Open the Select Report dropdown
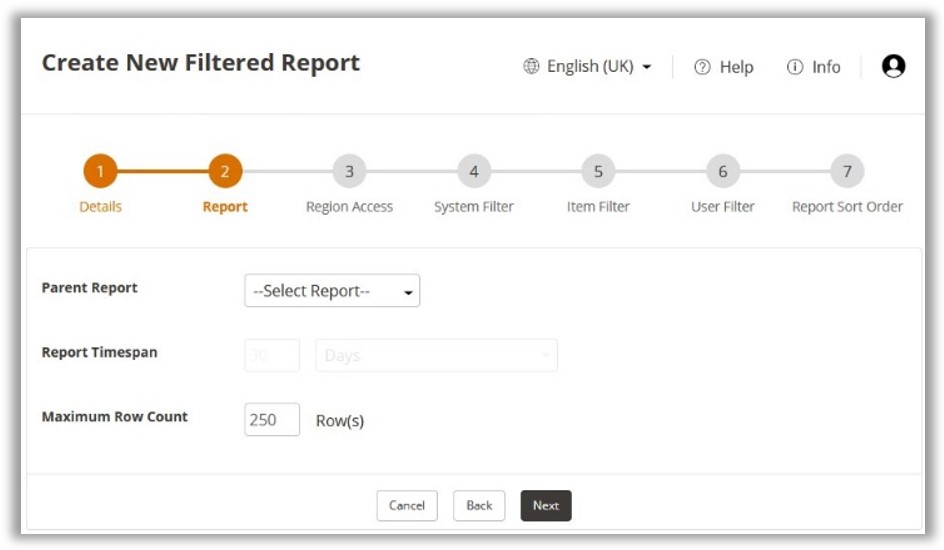 click(332, 291)
